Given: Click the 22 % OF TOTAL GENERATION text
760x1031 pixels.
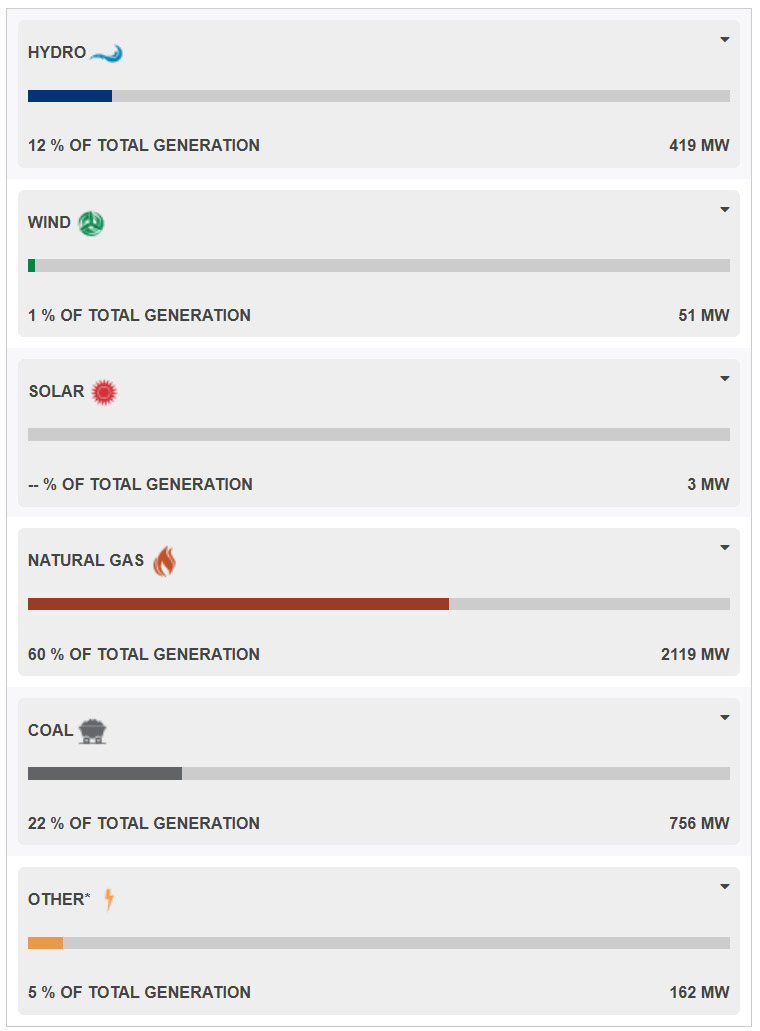Looking at the screenshot, I should click(x=144, y=823).
